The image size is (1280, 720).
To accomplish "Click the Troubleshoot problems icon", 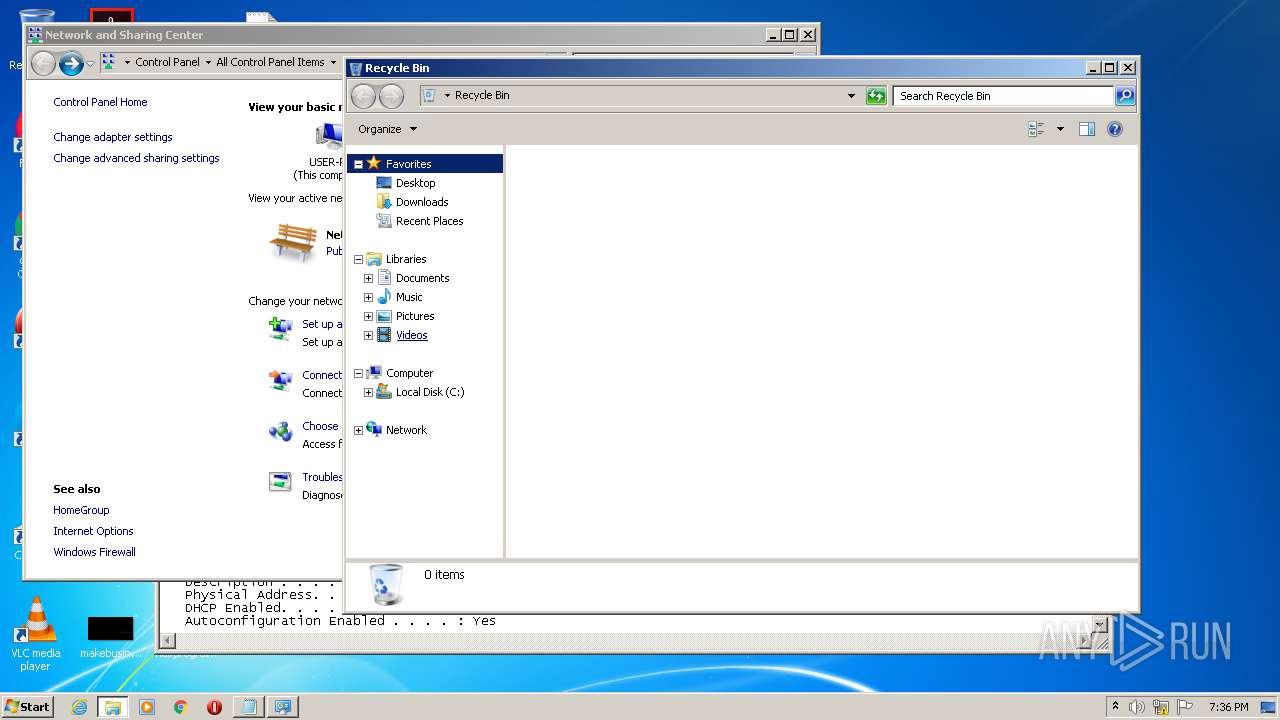I will (x=280, y=481).
